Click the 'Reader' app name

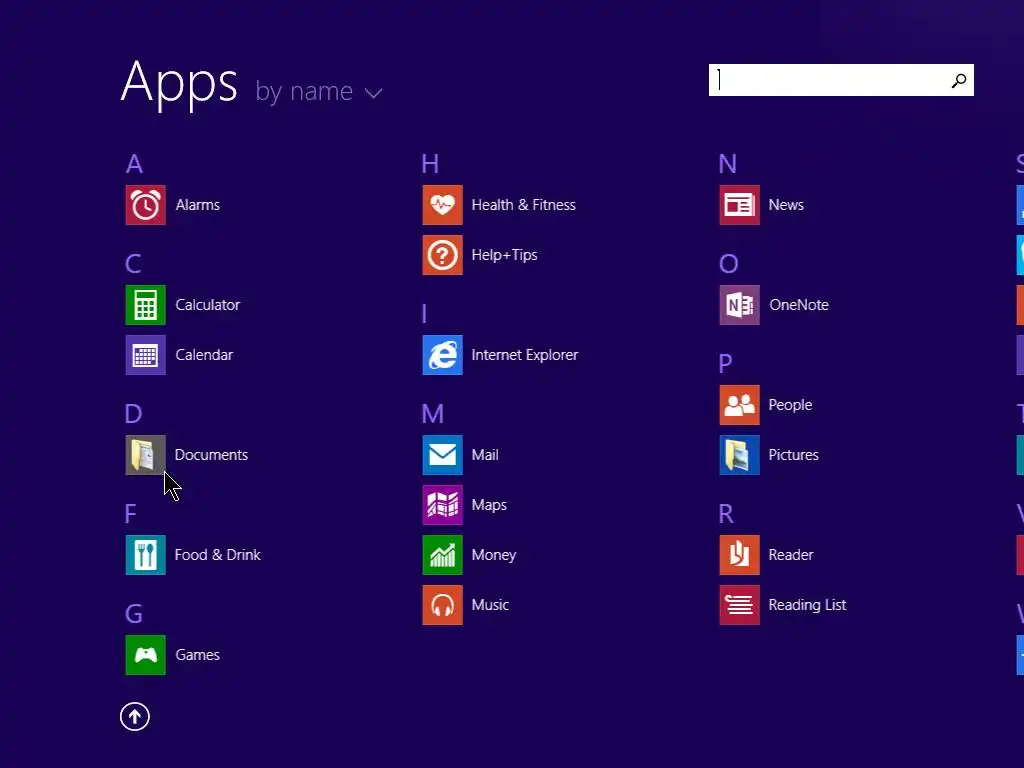tap(791, 555)
